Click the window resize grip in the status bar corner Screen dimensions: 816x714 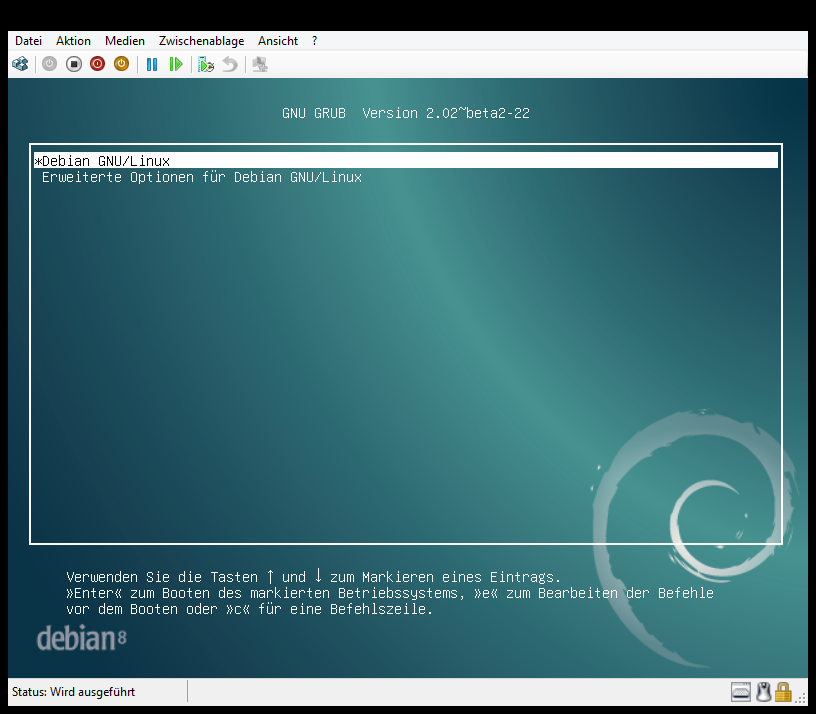[800, 698]
